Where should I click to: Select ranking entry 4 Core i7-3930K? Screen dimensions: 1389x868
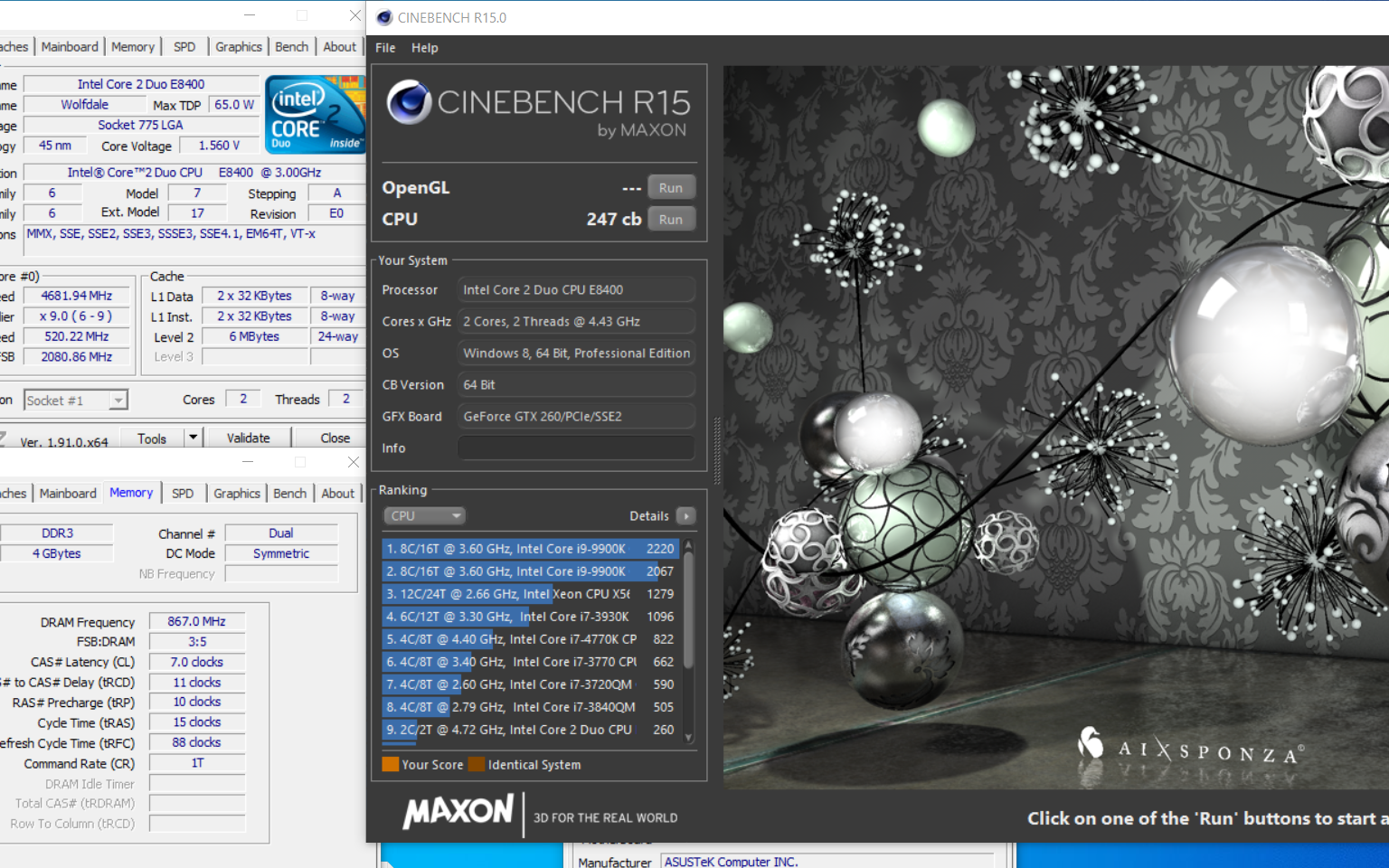tap(531, 617)
